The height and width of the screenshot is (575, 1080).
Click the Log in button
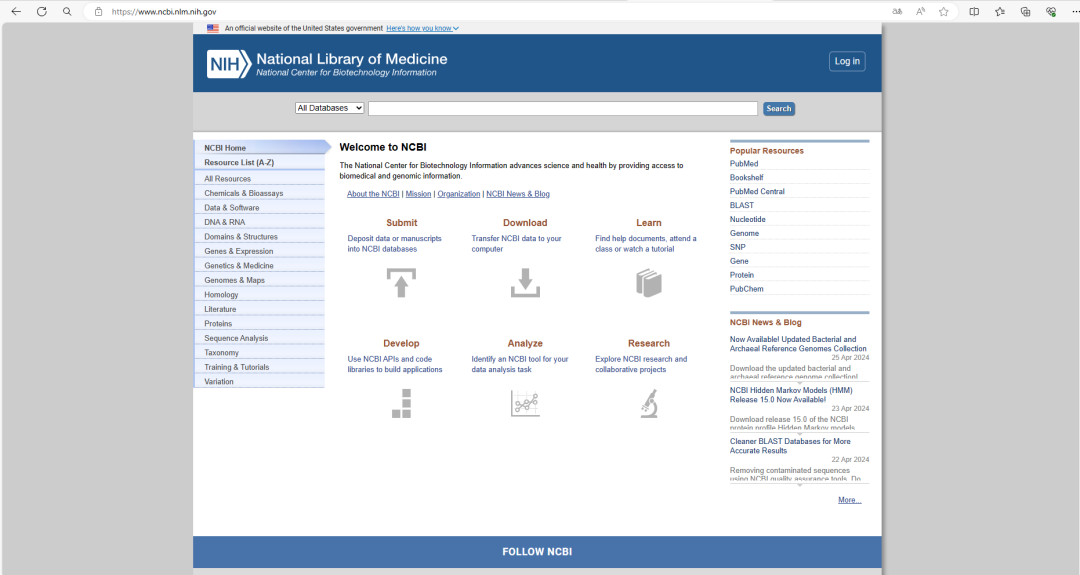[847, 61]
